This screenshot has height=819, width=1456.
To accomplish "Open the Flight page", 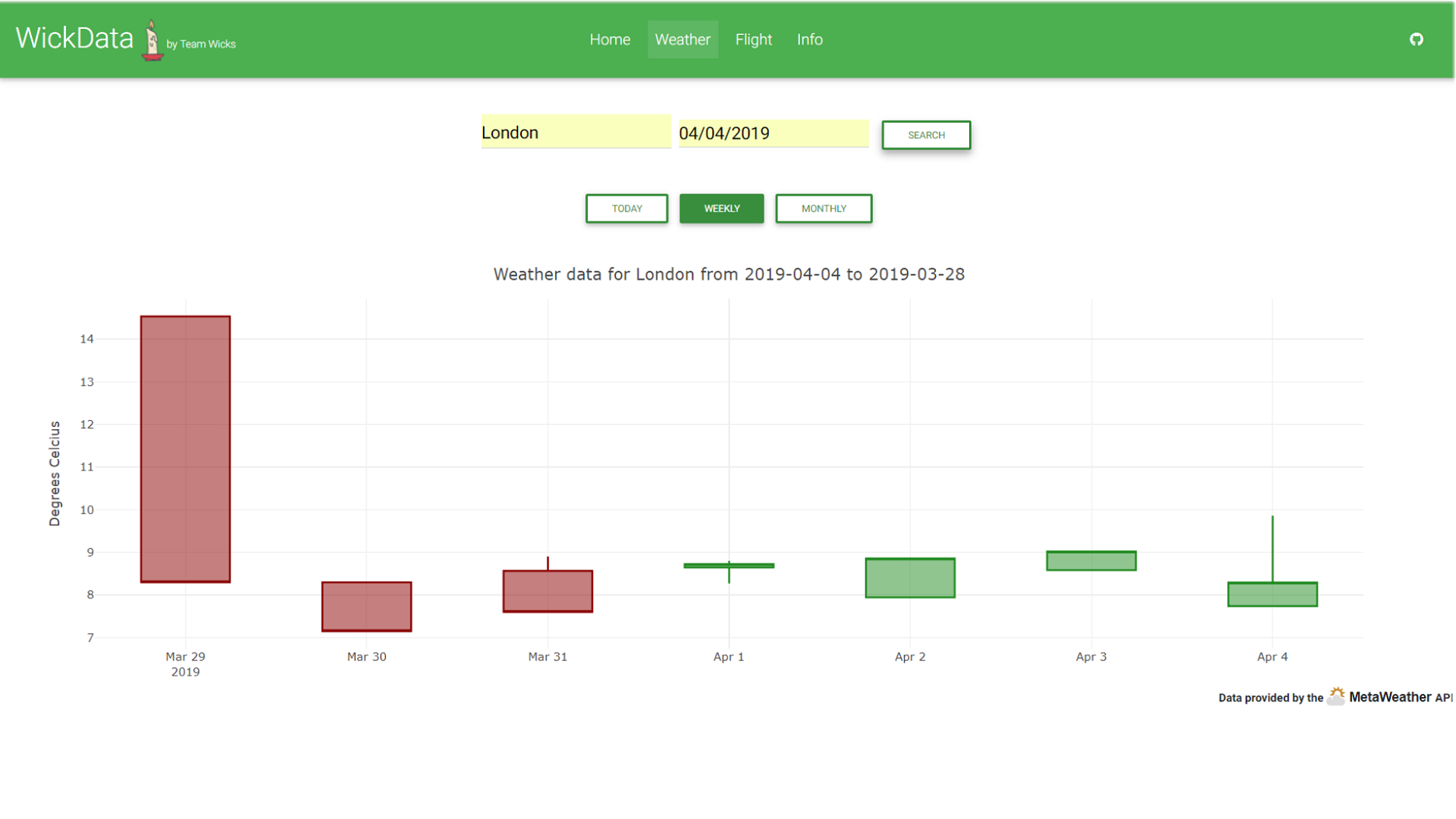I will [x=753, y=39].
